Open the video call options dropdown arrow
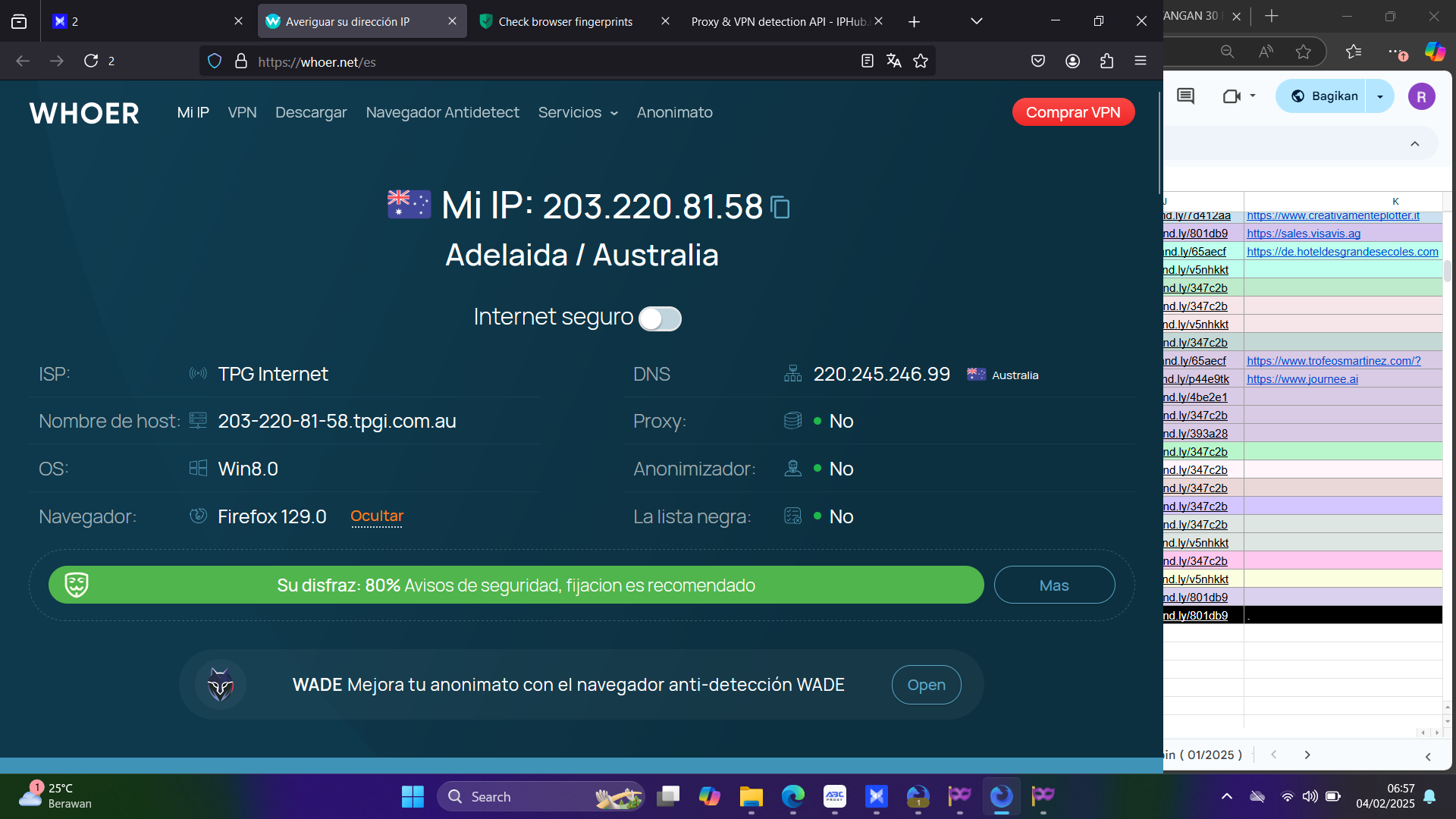This screenshot has height=819, width=1456. click(1253, 96)
